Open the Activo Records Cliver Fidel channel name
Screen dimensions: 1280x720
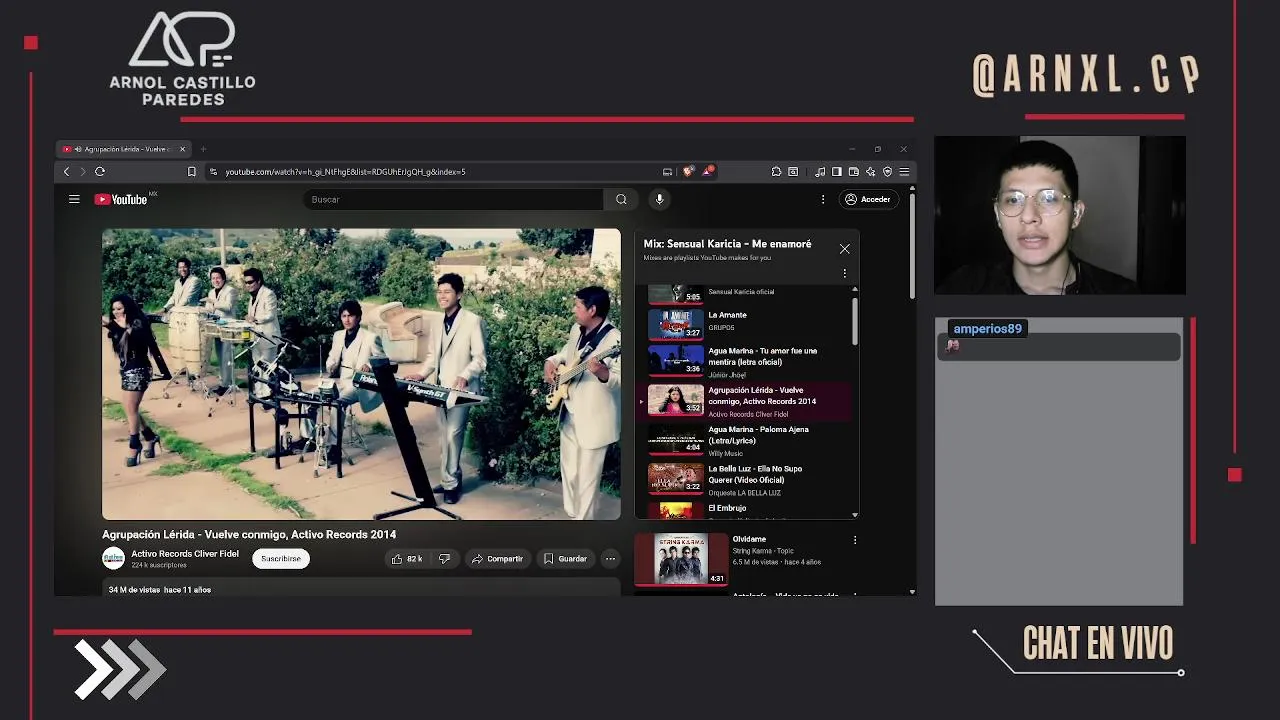click(185, 554)
